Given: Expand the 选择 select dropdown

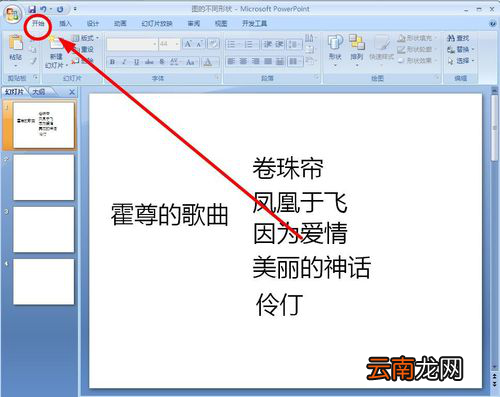Looking at the screenshot, I should 461,61.
